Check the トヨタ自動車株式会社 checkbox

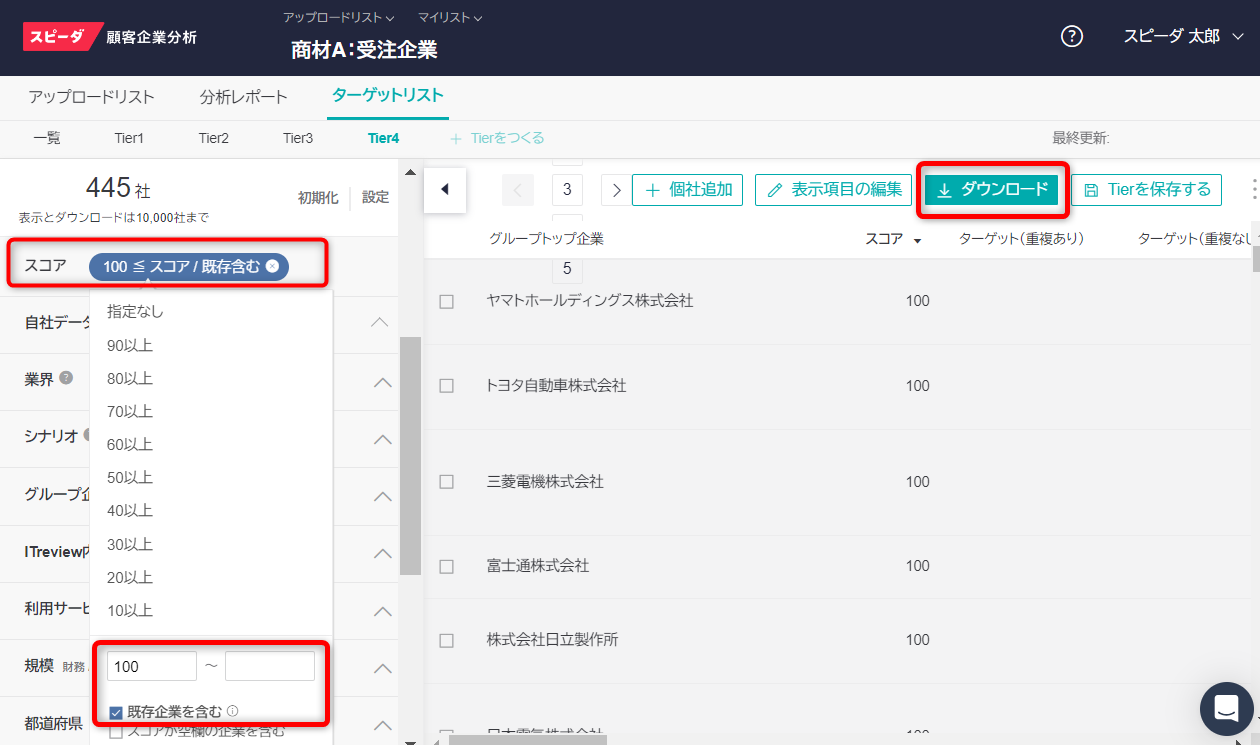tap(447, 386)
